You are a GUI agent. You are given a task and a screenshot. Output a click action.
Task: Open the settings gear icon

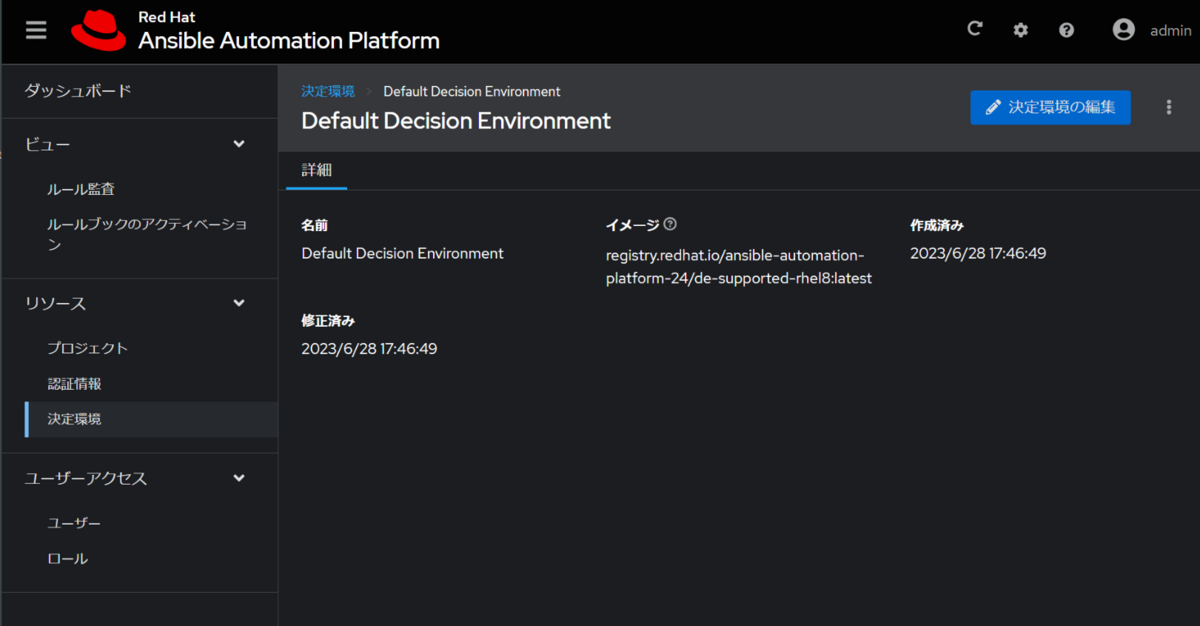click(1020, 29)
